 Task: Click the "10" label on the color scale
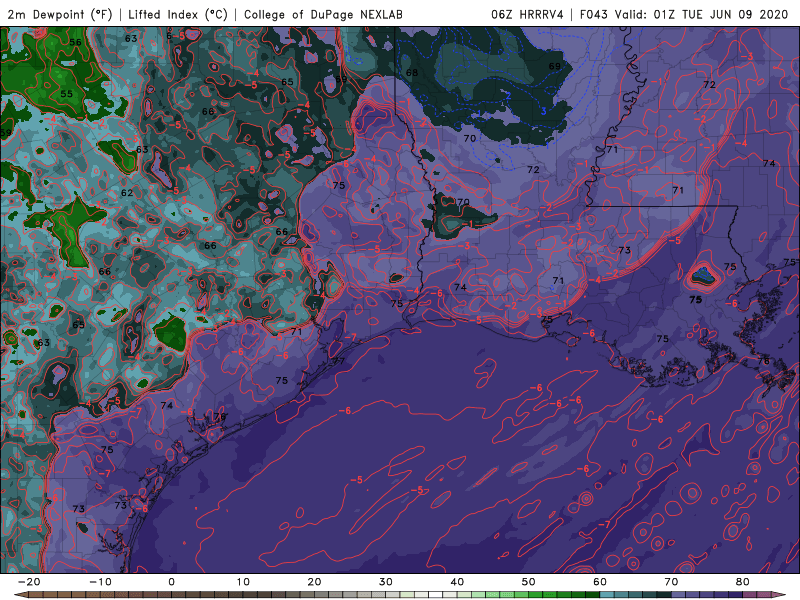243,582
